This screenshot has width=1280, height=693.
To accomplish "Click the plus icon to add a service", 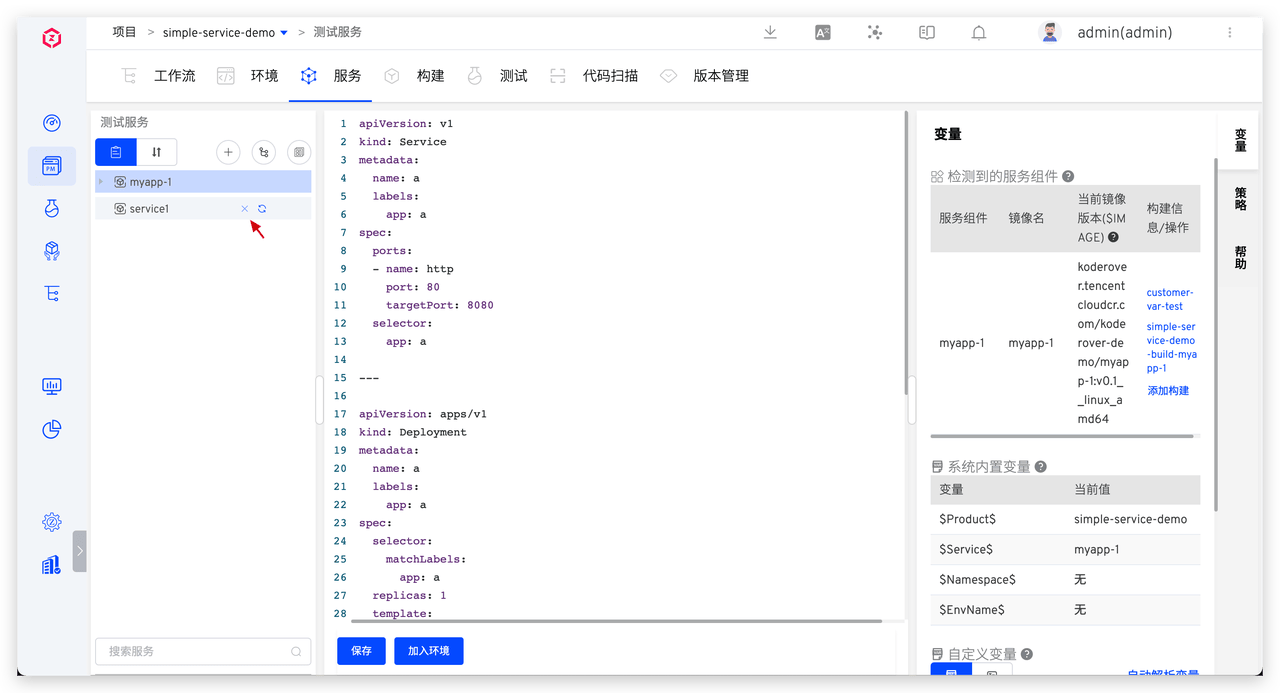I will (x=228, y=152).
